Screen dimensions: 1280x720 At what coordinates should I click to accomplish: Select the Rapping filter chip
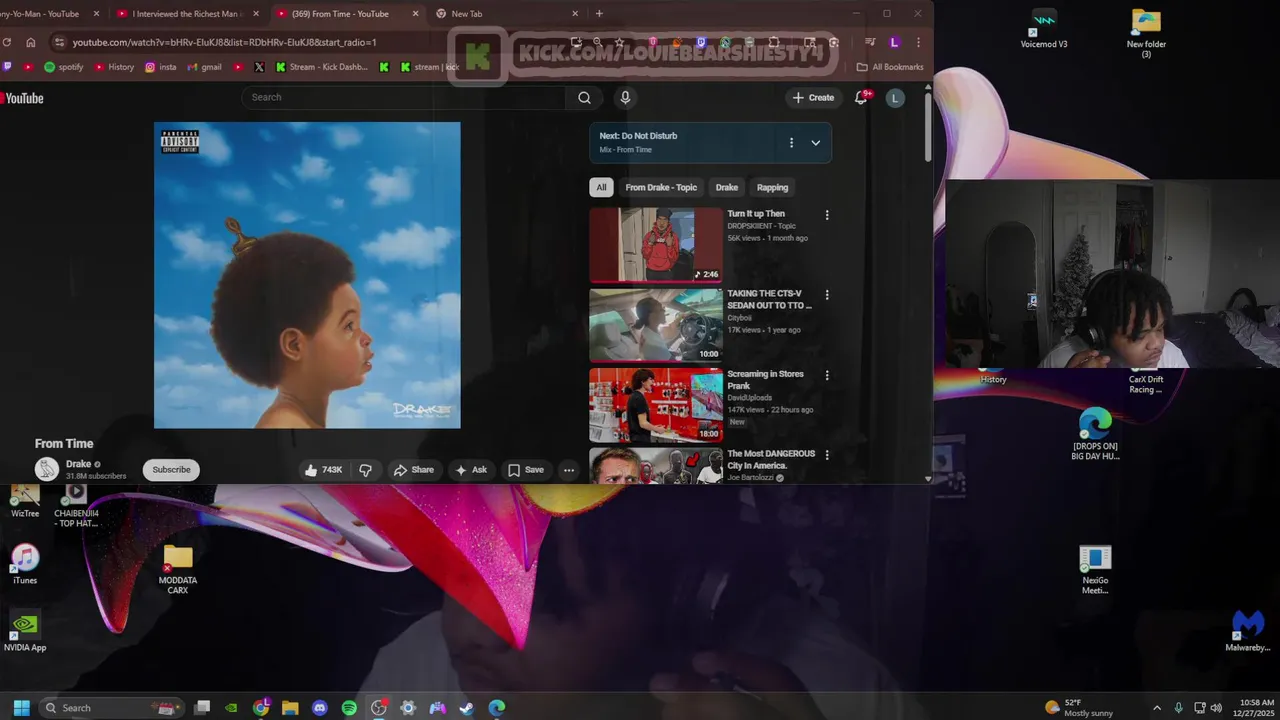772,187
